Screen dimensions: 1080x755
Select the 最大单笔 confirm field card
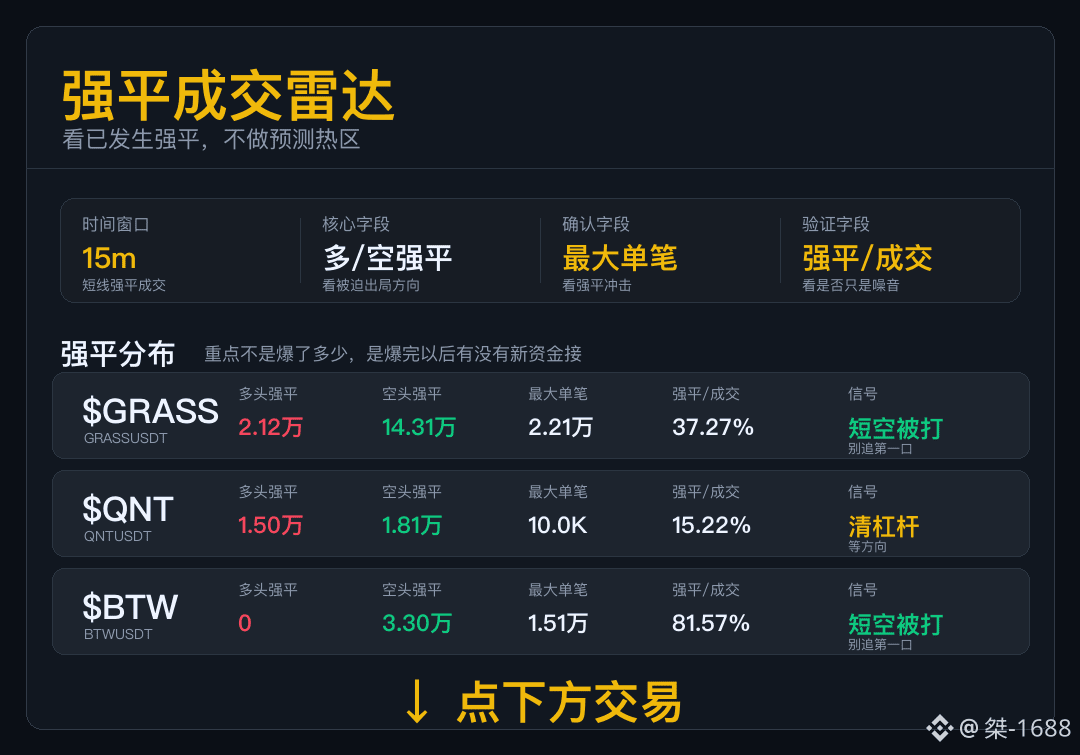click(660, 251)
